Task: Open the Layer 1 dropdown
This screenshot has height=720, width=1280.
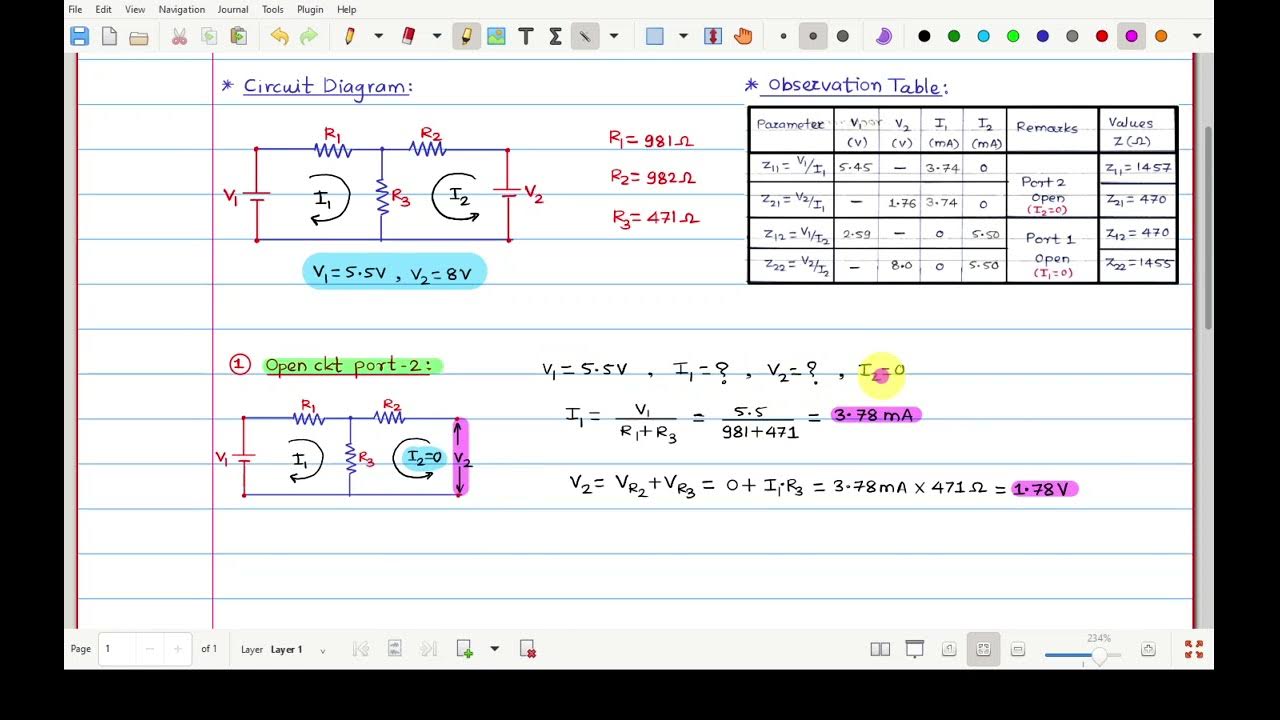Action: pyautogui.click(x=298, y=650)
